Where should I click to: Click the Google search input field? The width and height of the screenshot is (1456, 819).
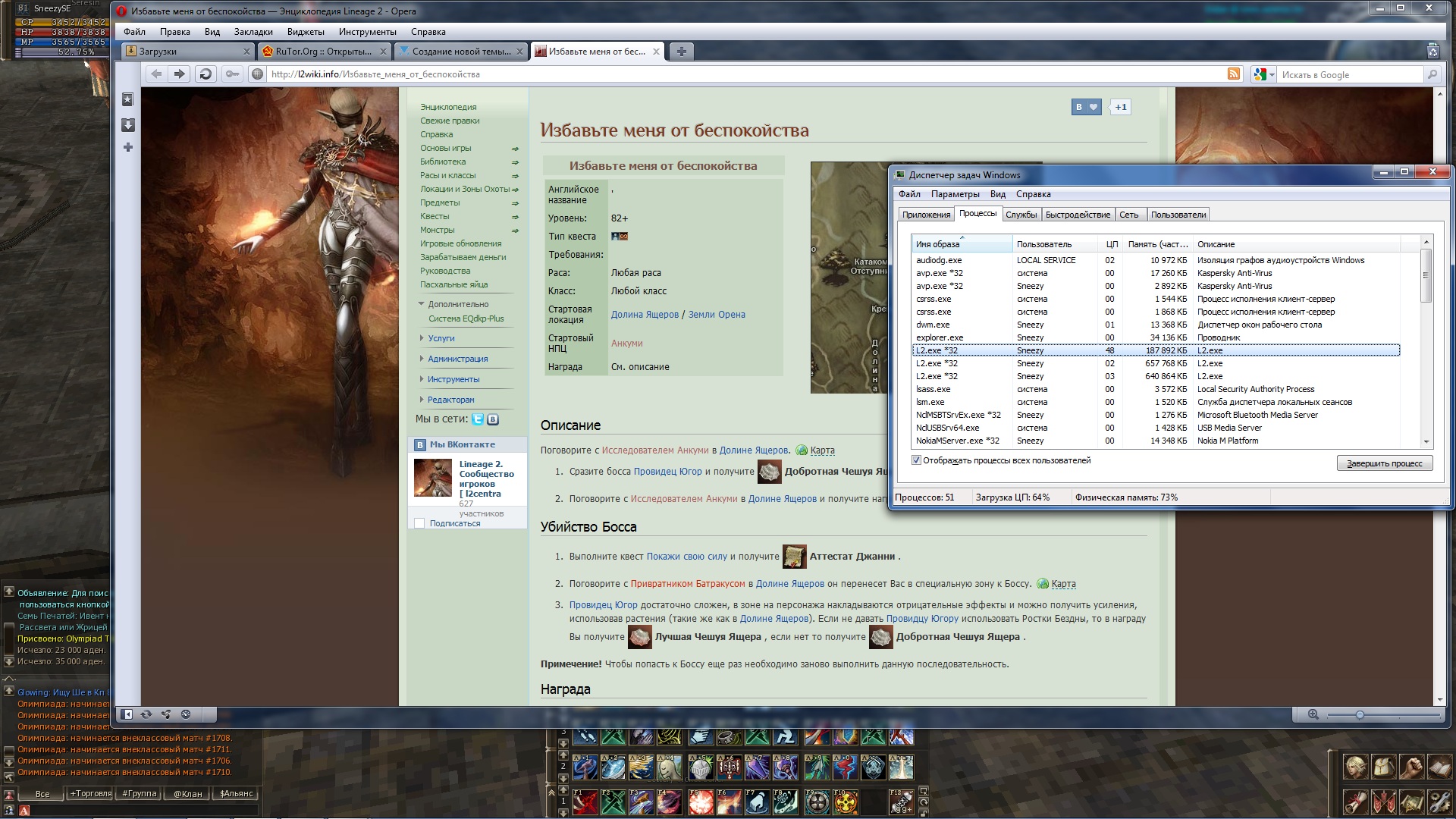[1350, 74]
